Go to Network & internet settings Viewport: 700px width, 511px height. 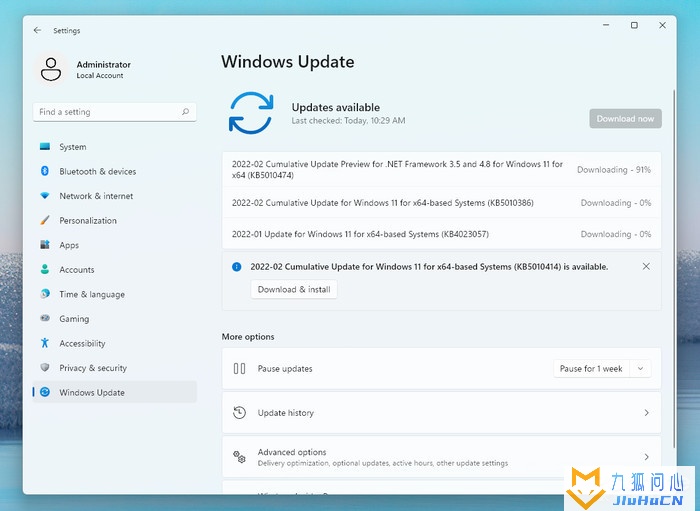(115, 196)
